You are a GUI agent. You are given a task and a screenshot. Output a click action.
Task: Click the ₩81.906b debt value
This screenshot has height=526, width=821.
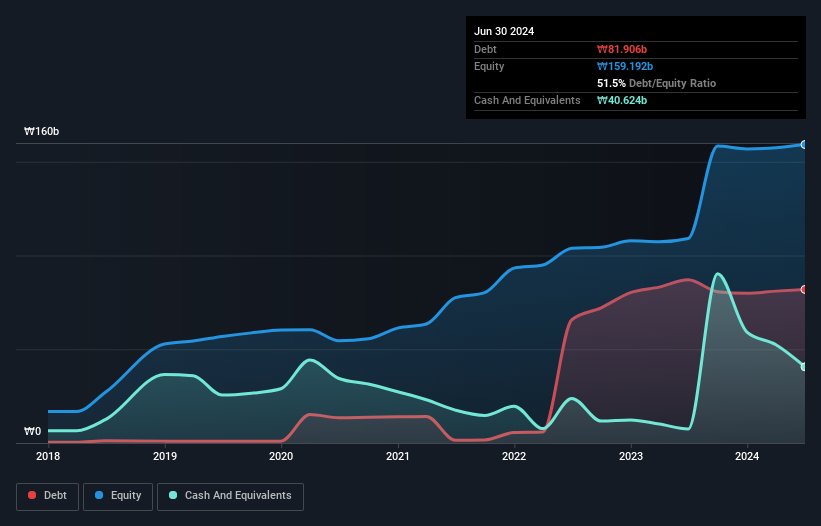click(622, 49)
